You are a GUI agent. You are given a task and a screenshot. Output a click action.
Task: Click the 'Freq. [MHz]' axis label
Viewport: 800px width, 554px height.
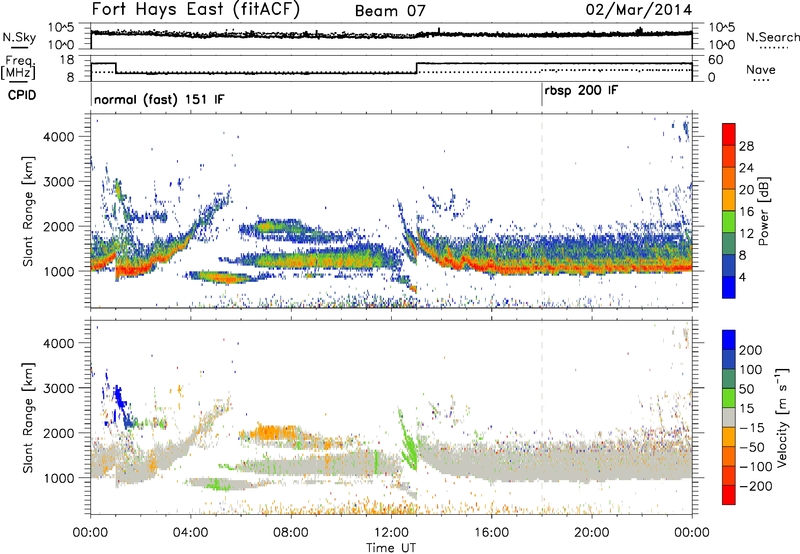(19, 67)
